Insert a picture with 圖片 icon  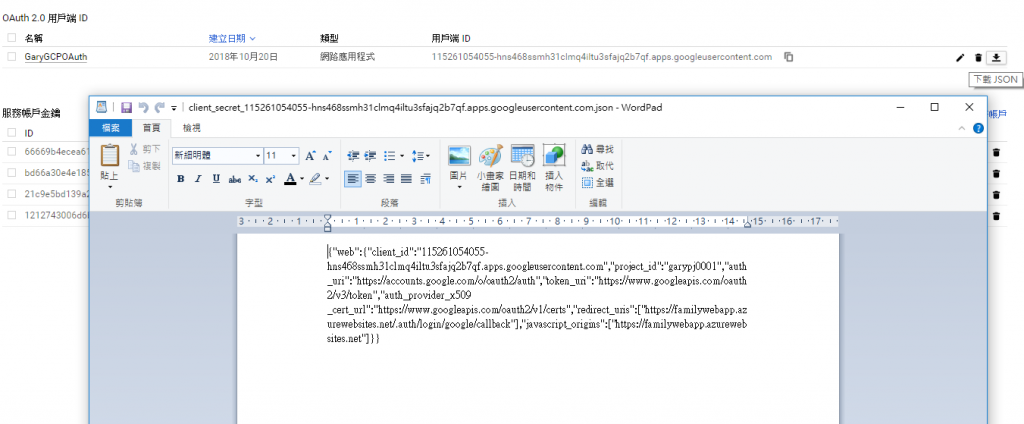point(459,155)
